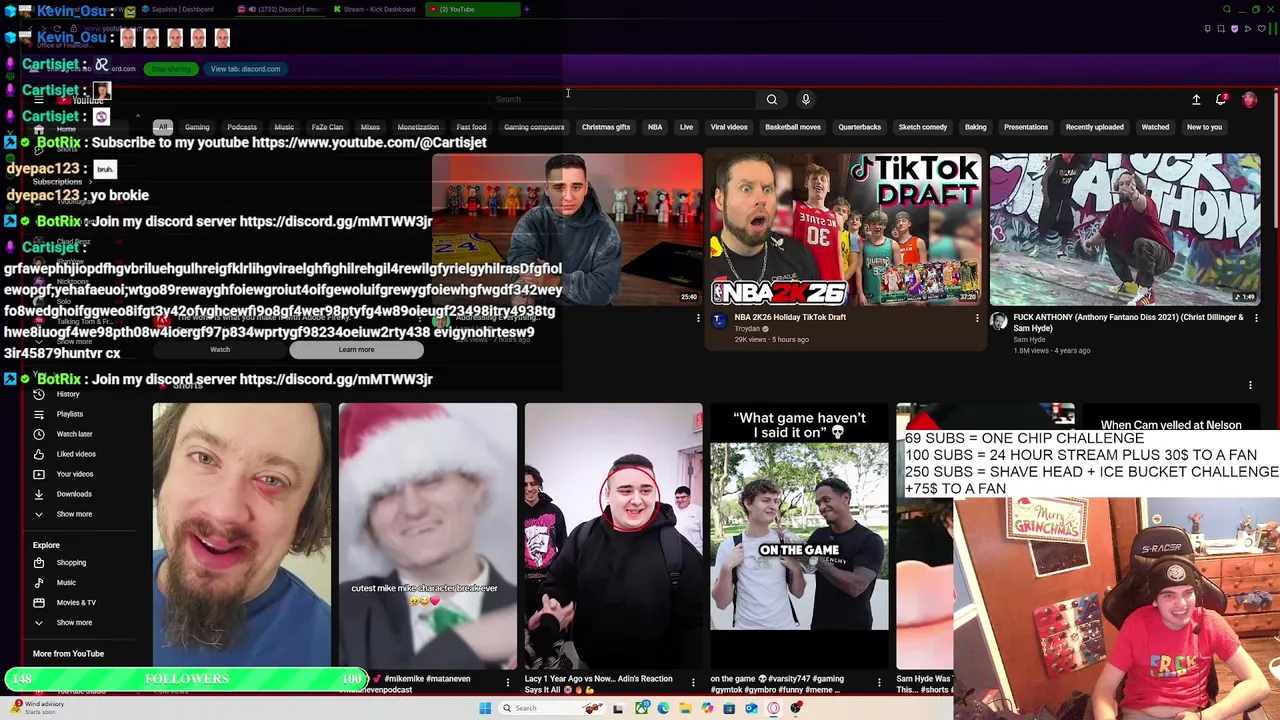This screenshot has width=1280, height=720.
Task: Select the Watched filter chip
Action: point(1155,127)
